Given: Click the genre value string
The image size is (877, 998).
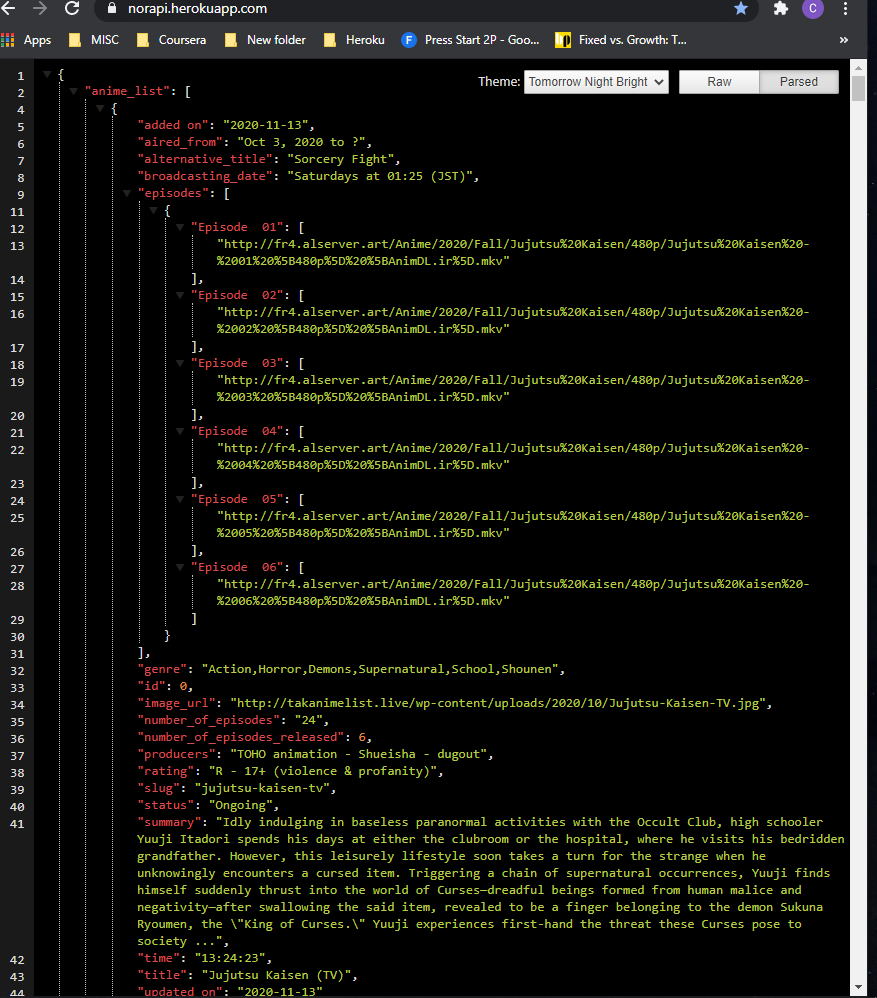Looking at the screenshot, I should (380, 669).
